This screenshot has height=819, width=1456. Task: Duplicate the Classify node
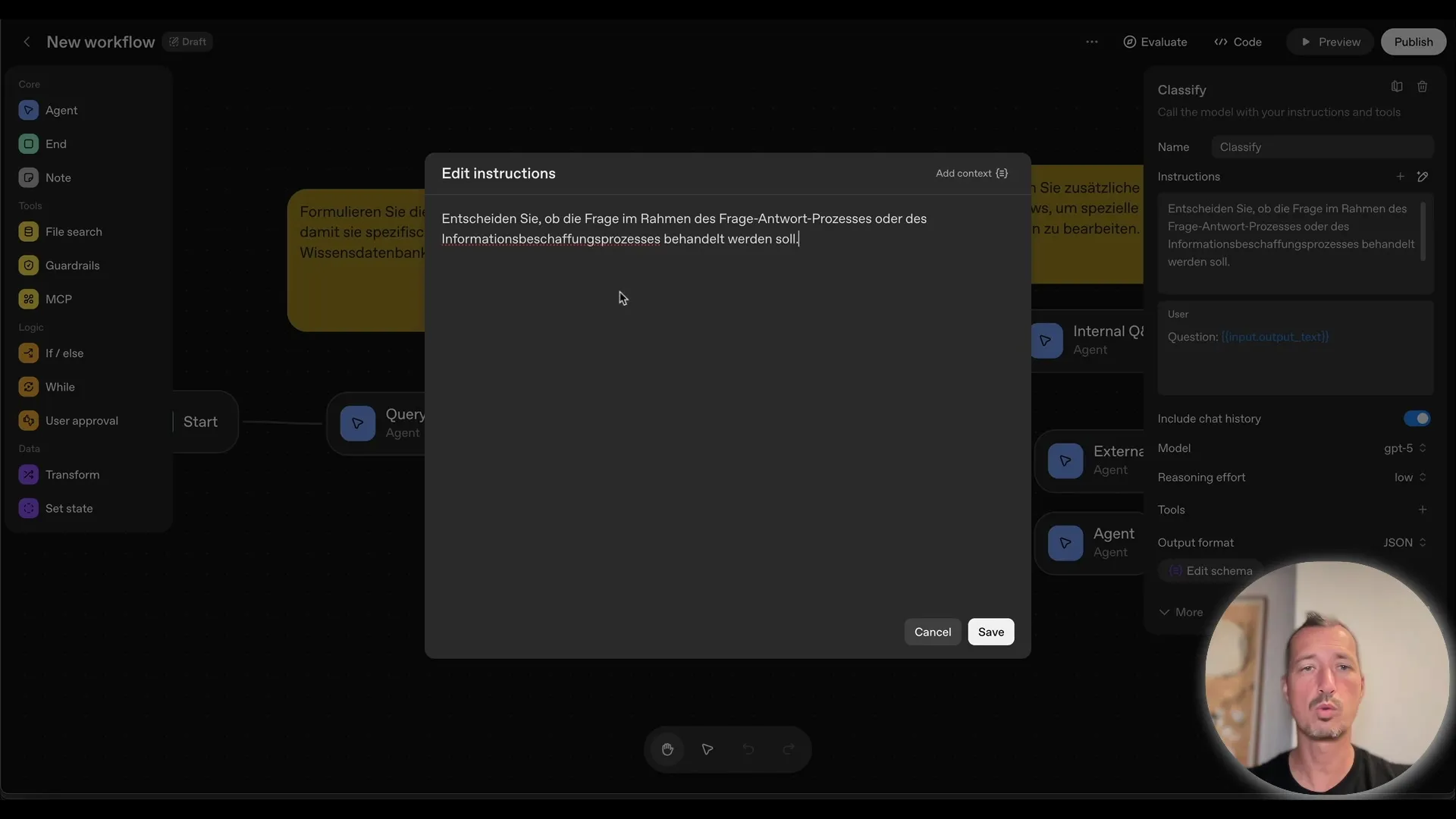coord(1397,86)
